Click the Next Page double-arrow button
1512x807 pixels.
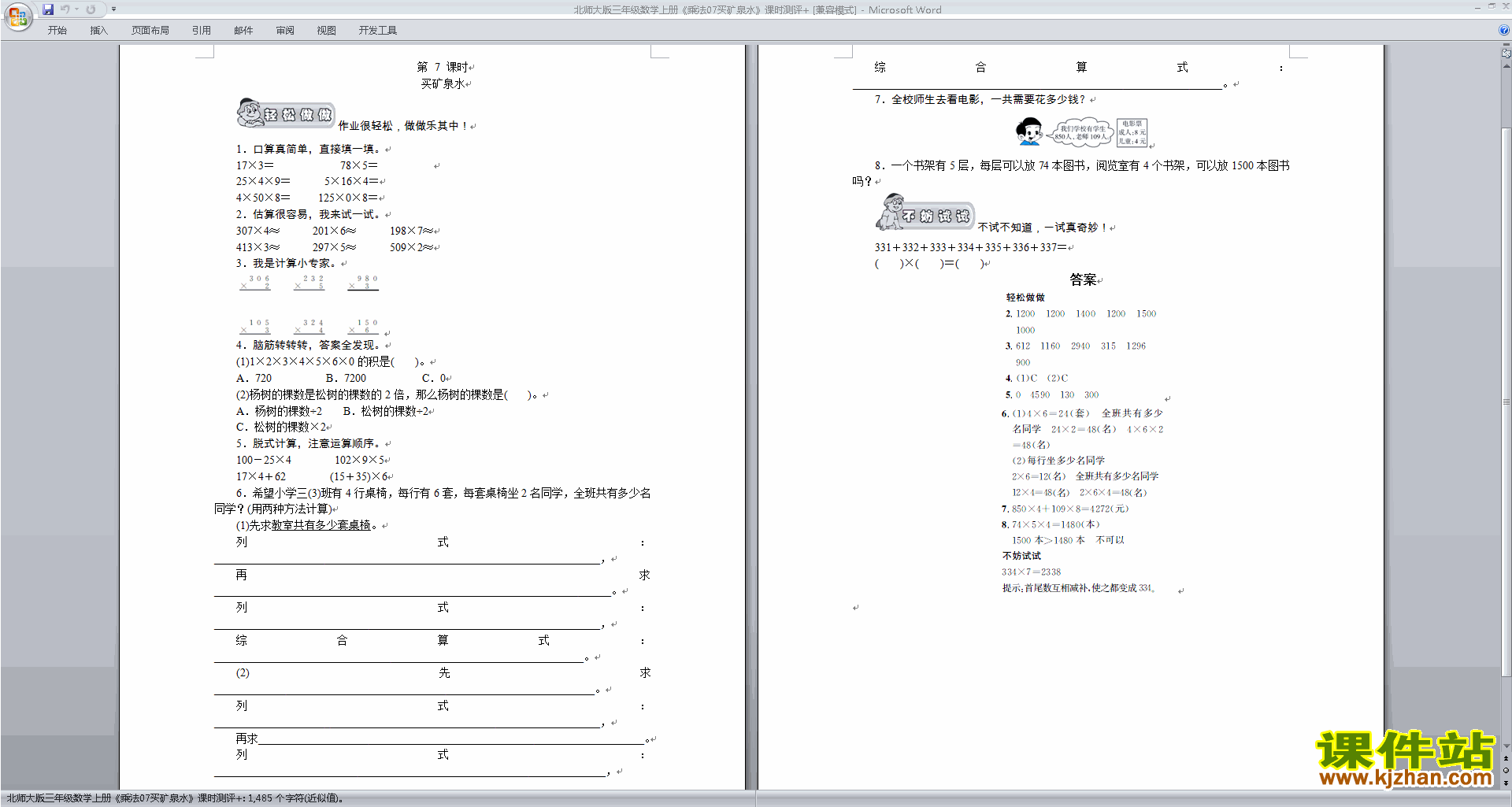1506,783
